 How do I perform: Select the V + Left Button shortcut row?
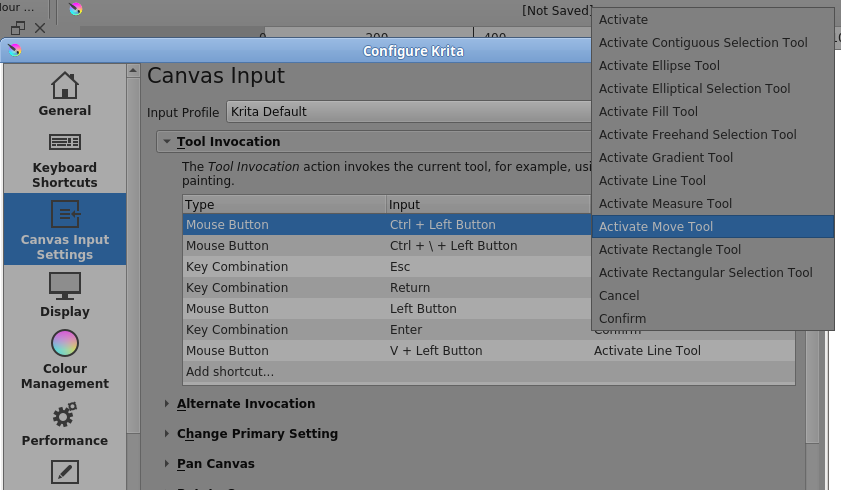tap(436, 351)
